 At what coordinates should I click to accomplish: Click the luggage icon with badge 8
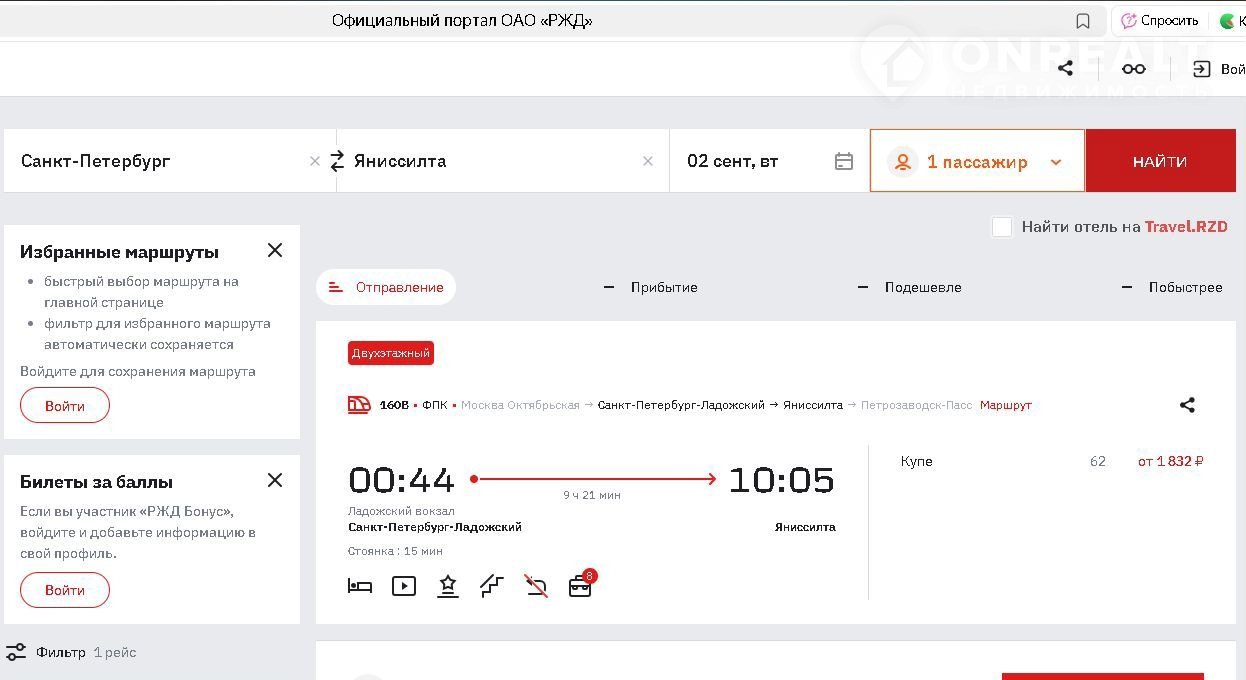pos(580,586)
